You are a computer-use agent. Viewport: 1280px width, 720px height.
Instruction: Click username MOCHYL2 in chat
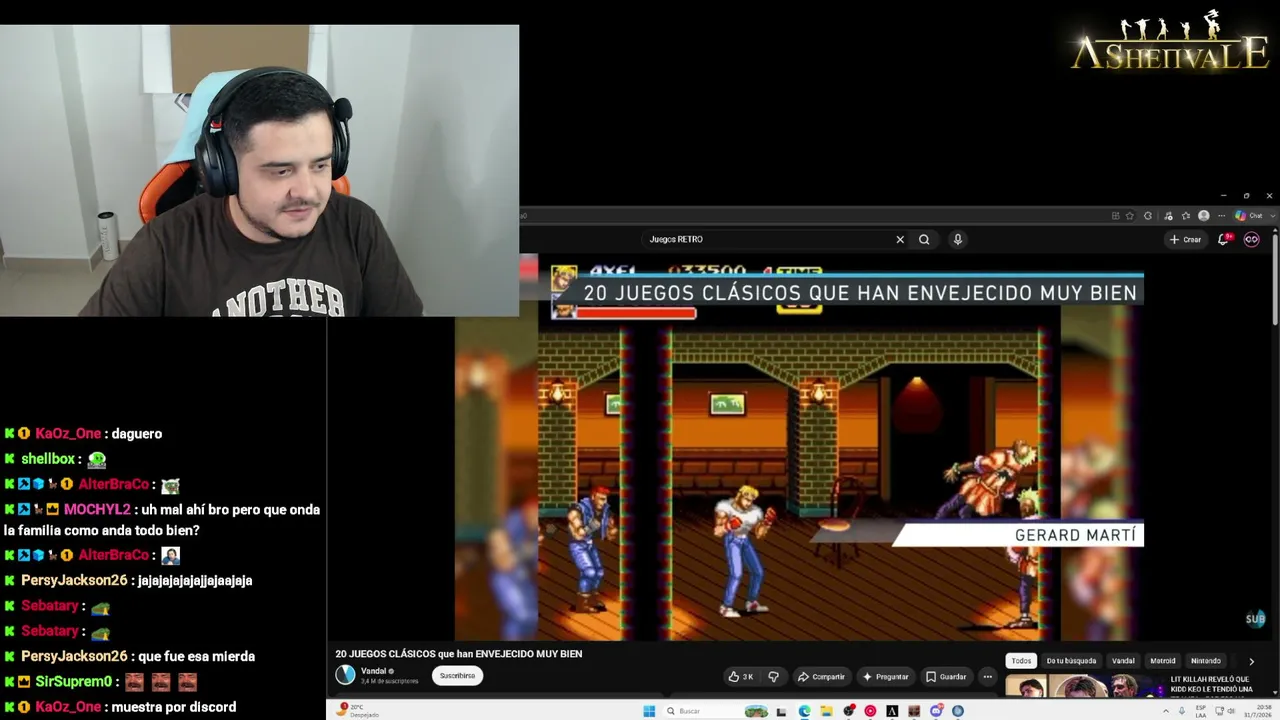coord(97,510)
